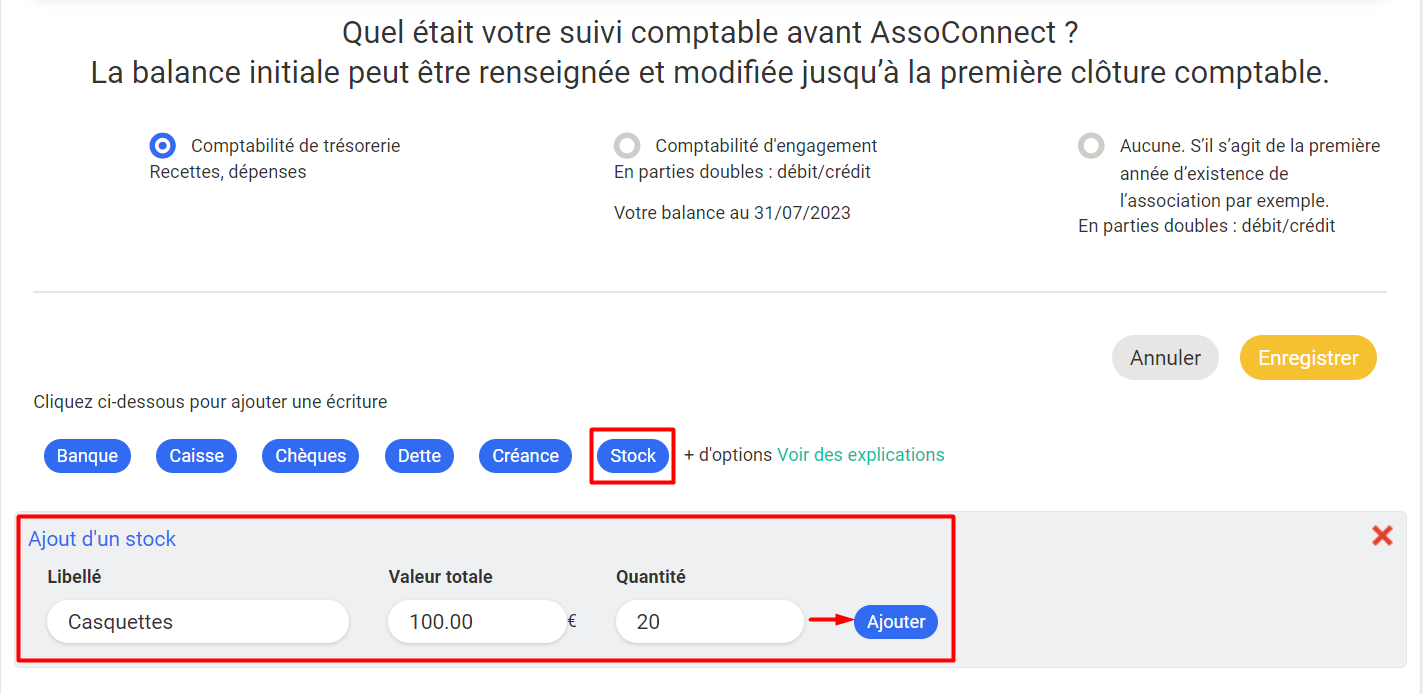Viewport: 1423px width, 694px height.
Task: Click the Stock entry pill
Action: click(x=633, y=456)
